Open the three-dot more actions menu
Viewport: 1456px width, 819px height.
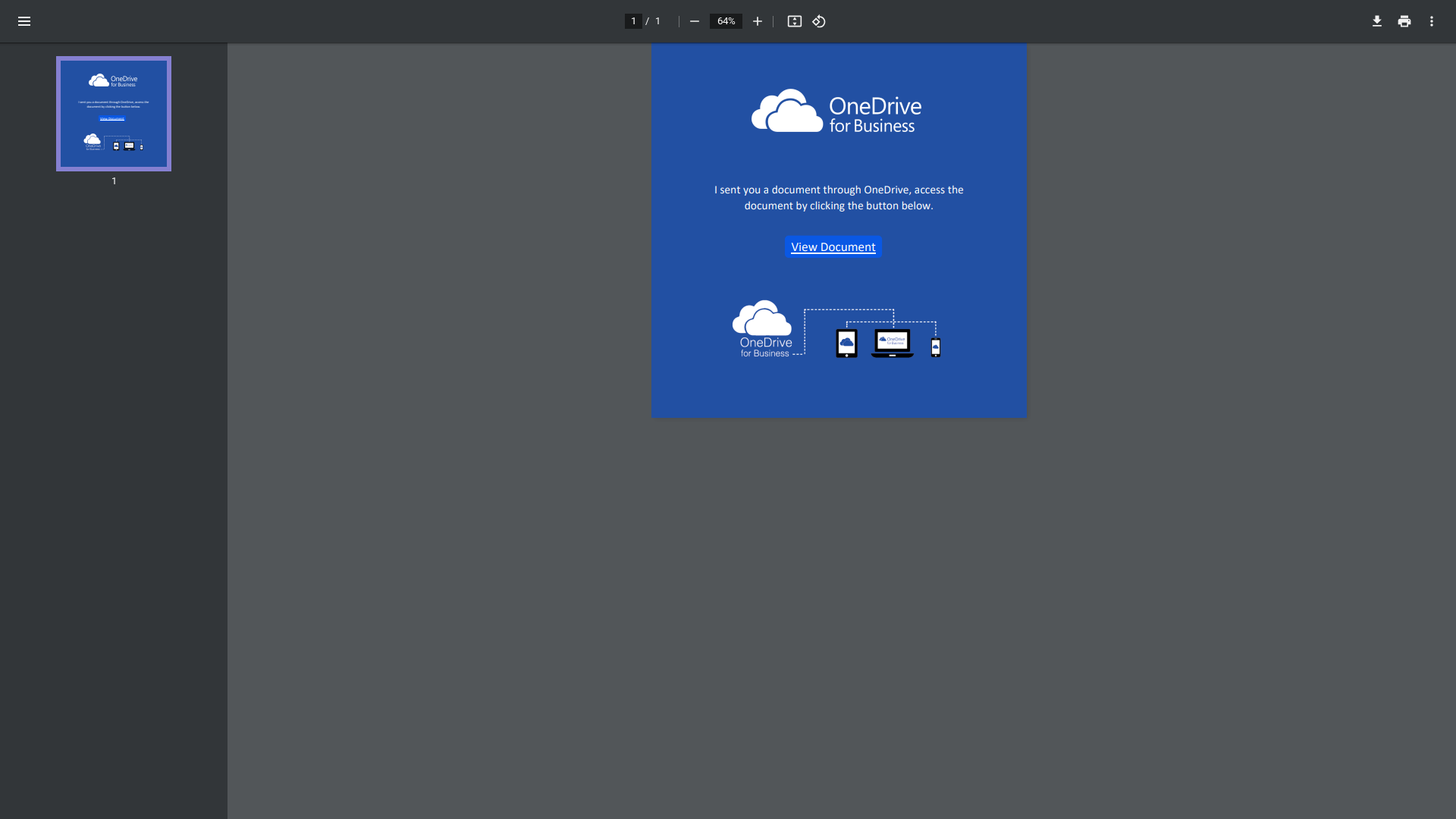[1432, 21]
